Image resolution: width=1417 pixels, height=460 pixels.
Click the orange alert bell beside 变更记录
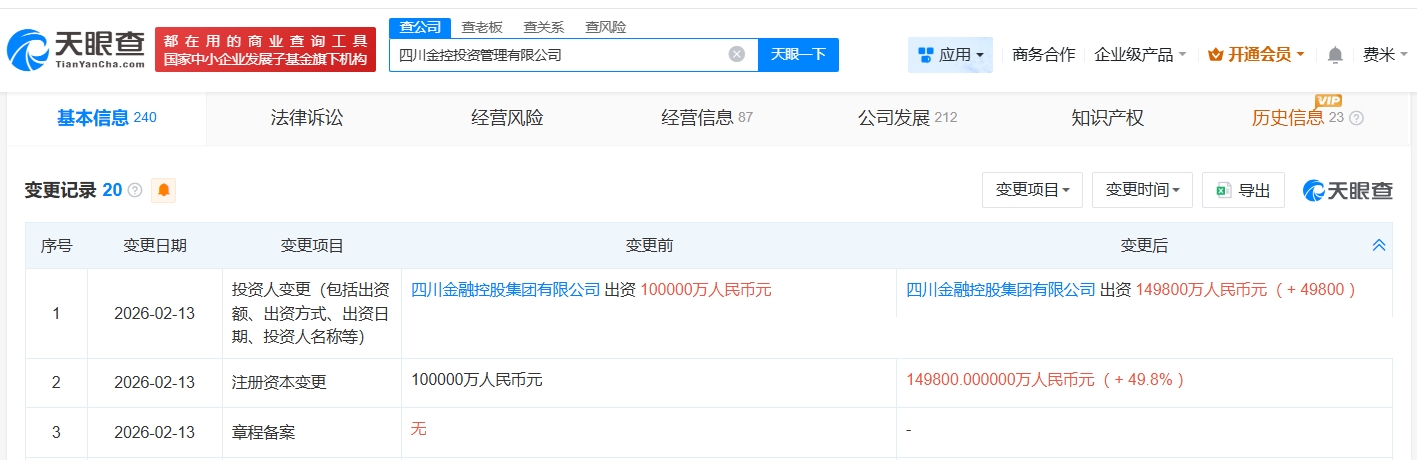click(163, 190)
